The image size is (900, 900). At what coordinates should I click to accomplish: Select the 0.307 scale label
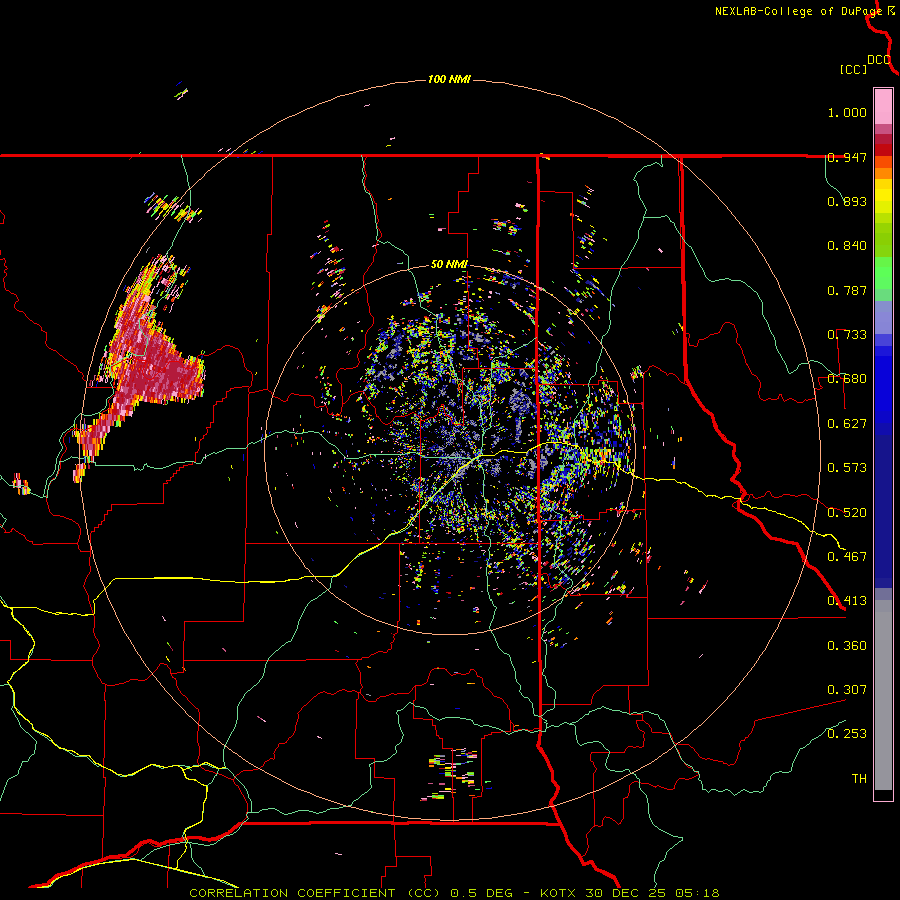coord(847,690)
